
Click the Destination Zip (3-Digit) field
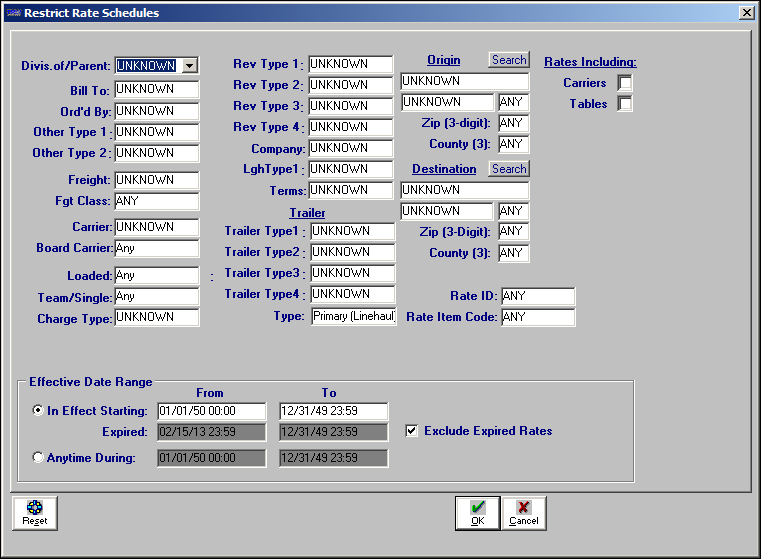[x=513, y=231]
